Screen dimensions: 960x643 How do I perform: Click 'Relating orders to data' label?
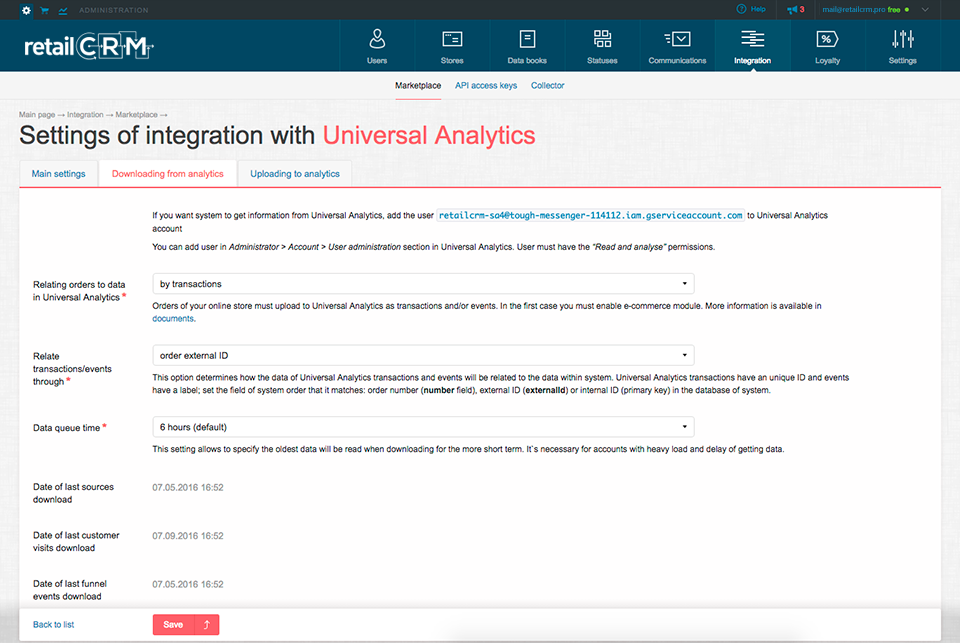pyautogui.click(x=79, y=291)
